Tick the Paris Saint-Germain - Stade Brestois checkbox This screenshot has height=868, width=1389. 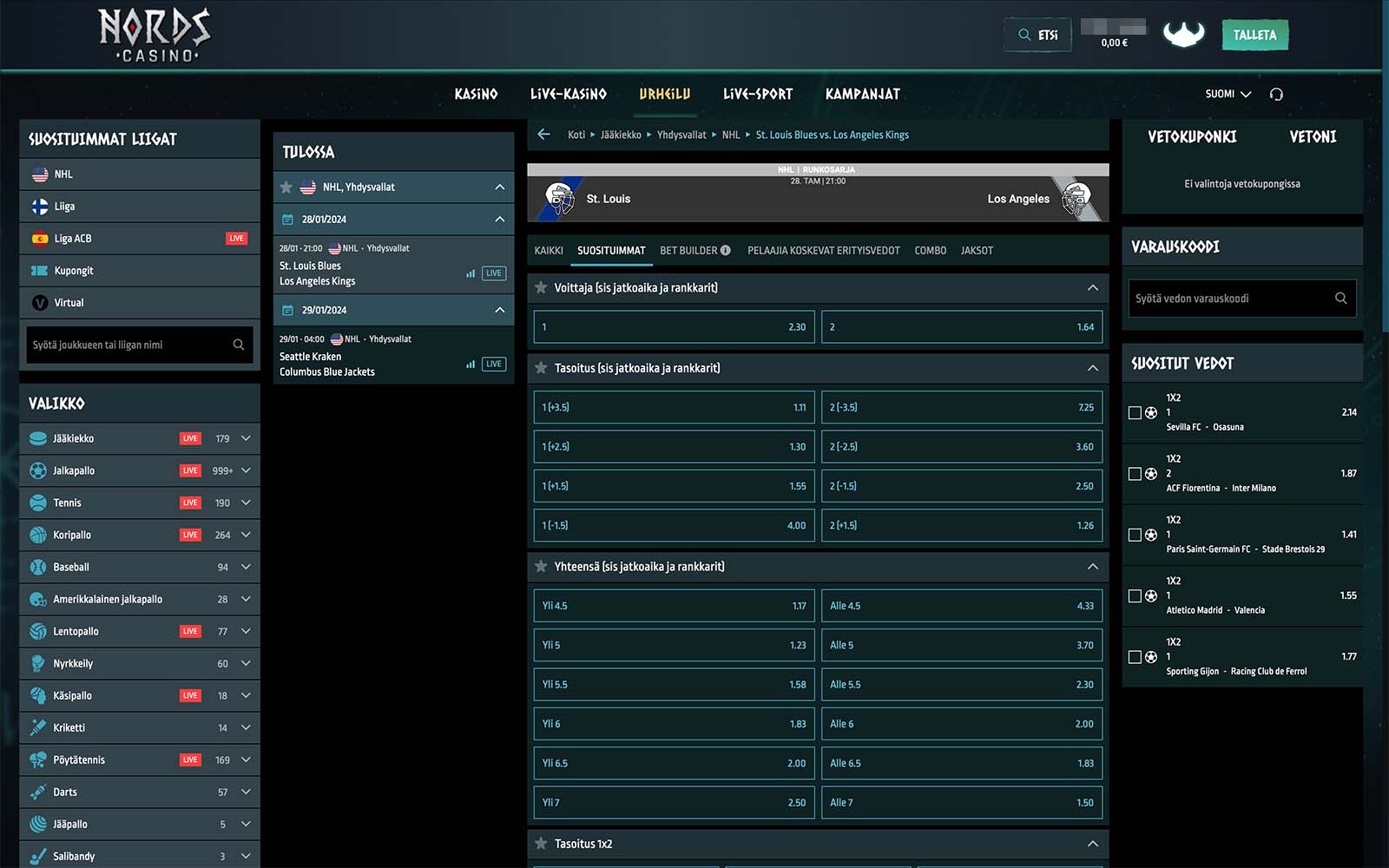coord(1135,536)
